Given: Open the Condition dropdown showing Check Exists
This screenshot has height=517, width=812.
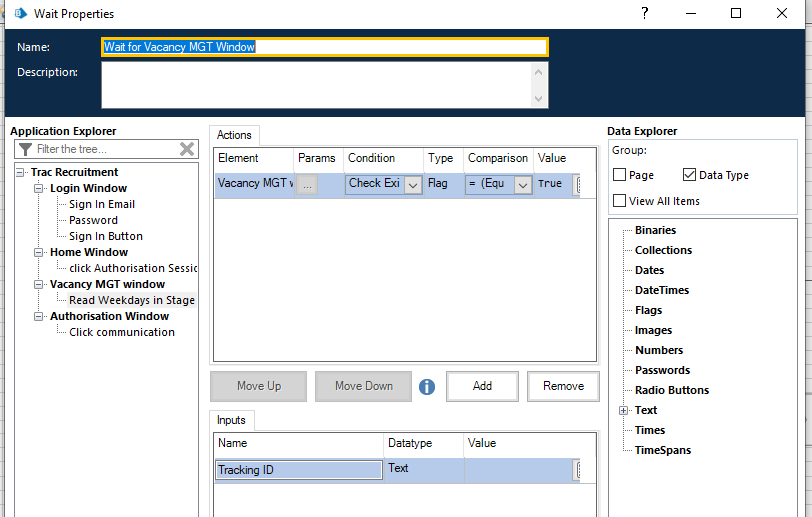Looking at the screenshot, I should 412,184.
